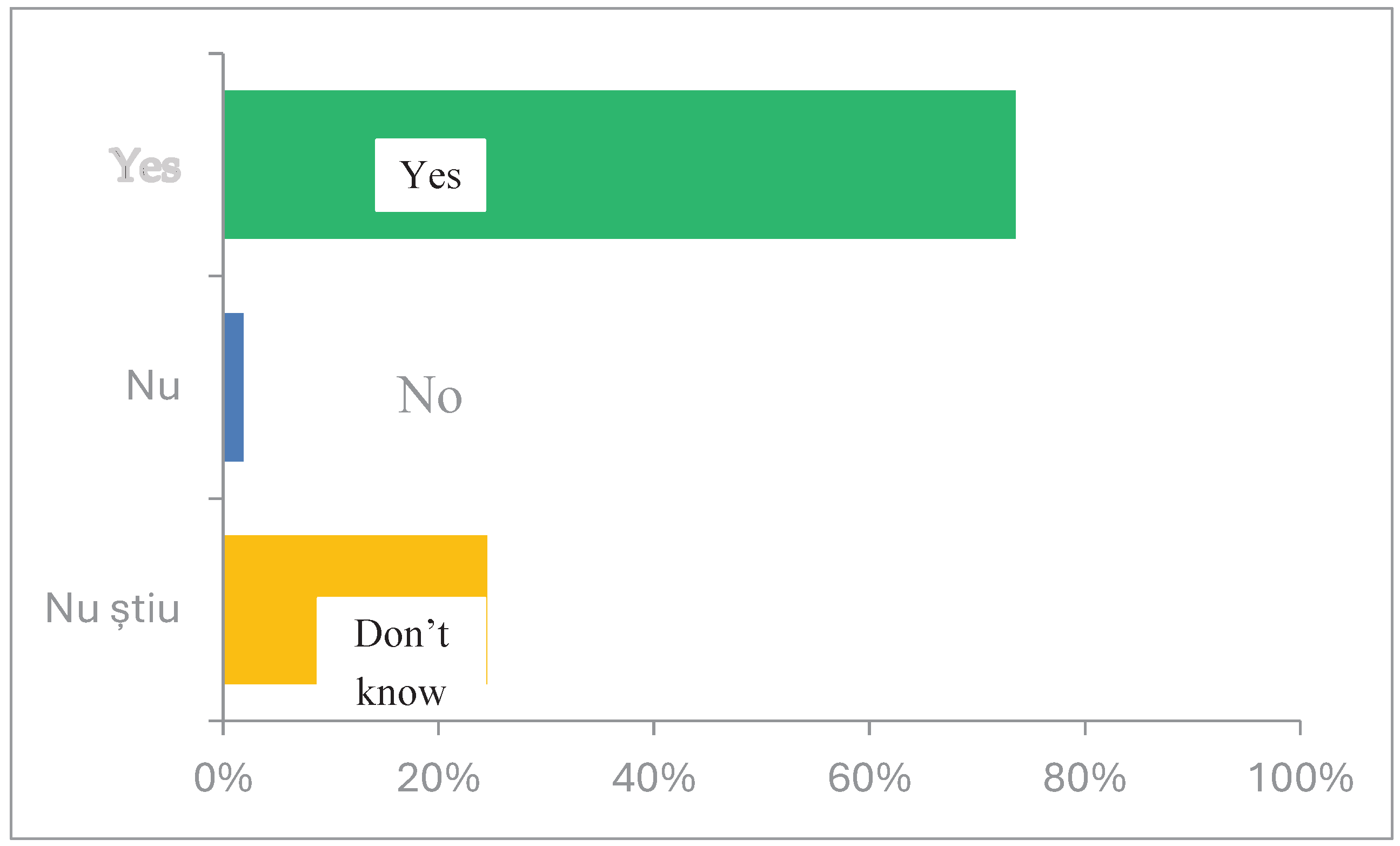Select the Nu category axis label
The image size is (1400, 846).
click(x=153, y=386)
